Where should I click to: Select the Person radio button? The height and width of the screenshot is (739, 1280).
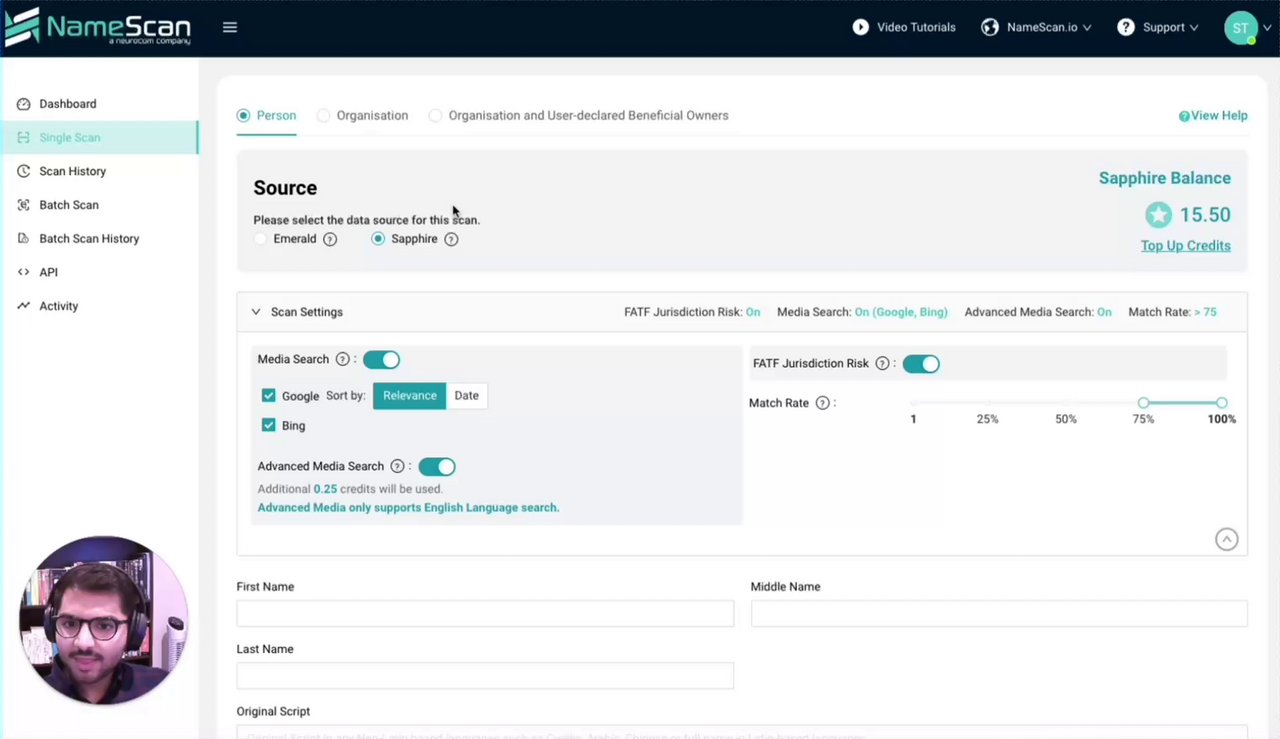point(243,116)
